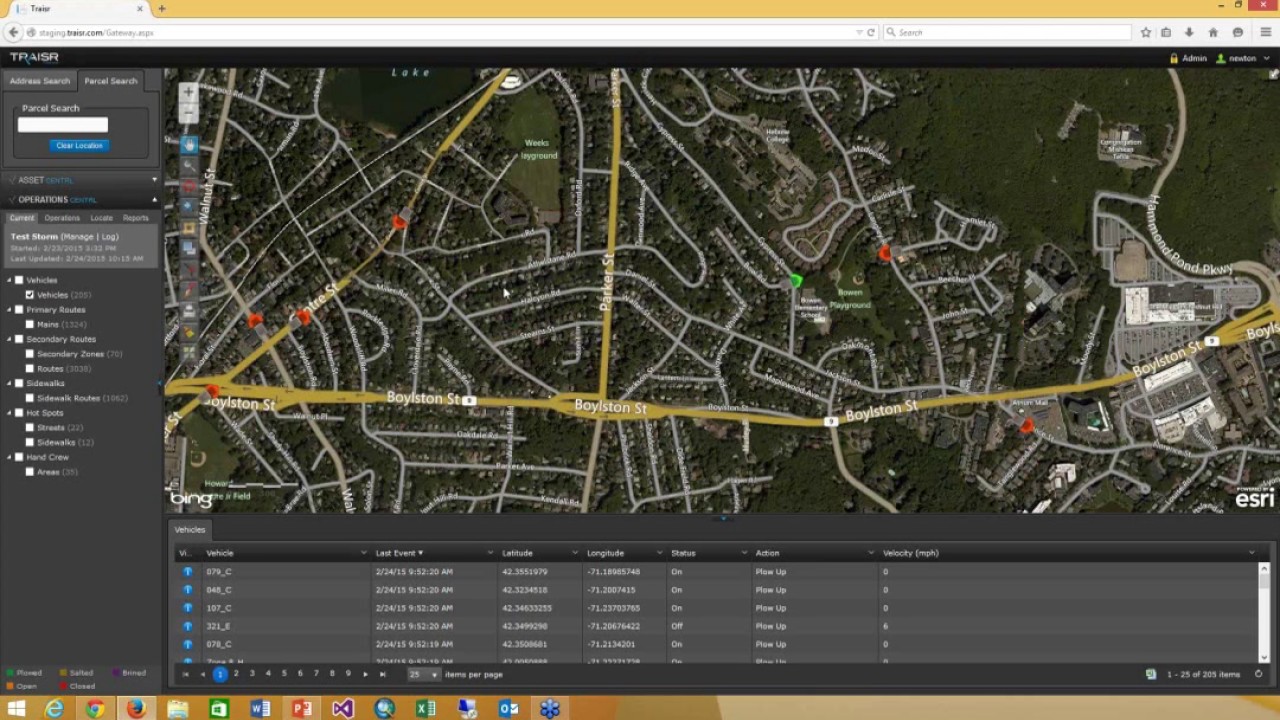This screenshot has height=720, width=1280.
Task: Zoom in on the map with plus button
Action: (x=188, y=92)
